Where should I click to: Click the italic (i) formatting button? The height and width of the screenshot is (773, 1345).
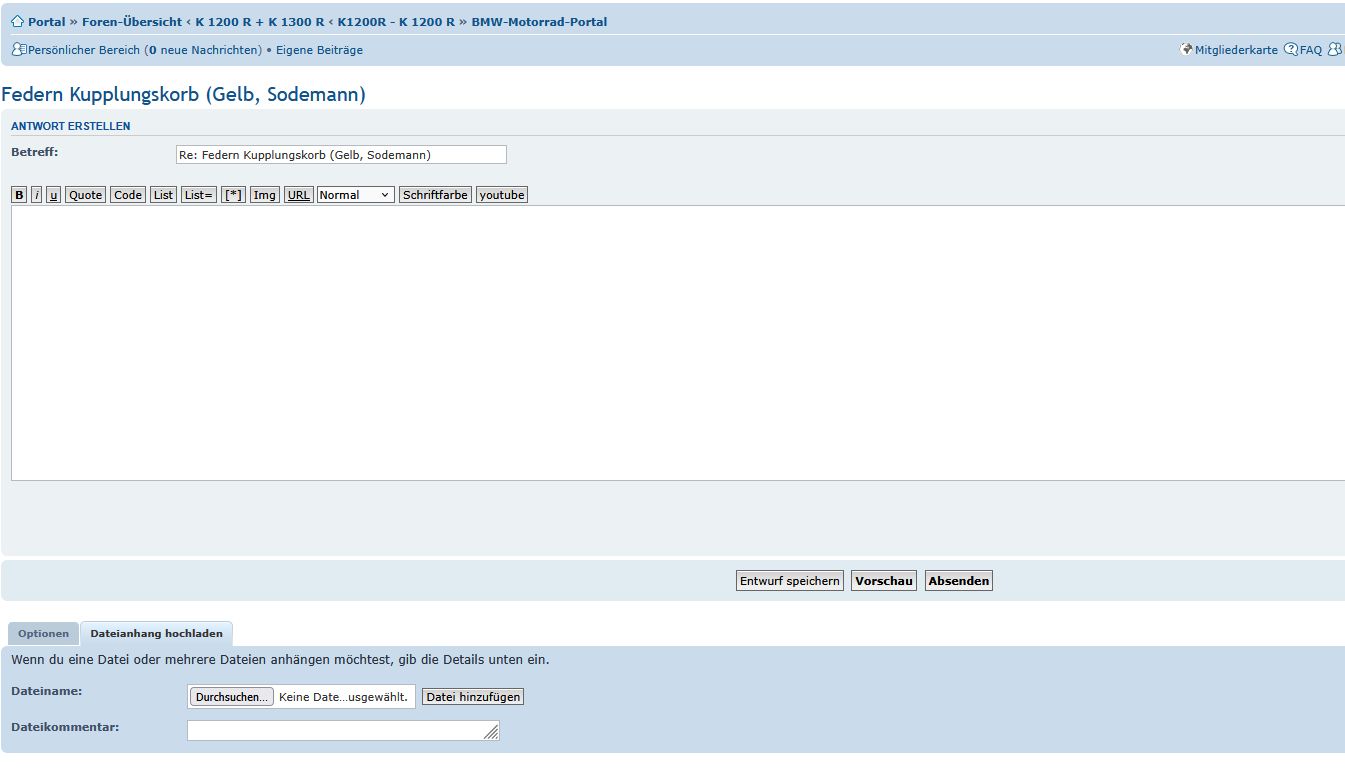pos(37,195)
